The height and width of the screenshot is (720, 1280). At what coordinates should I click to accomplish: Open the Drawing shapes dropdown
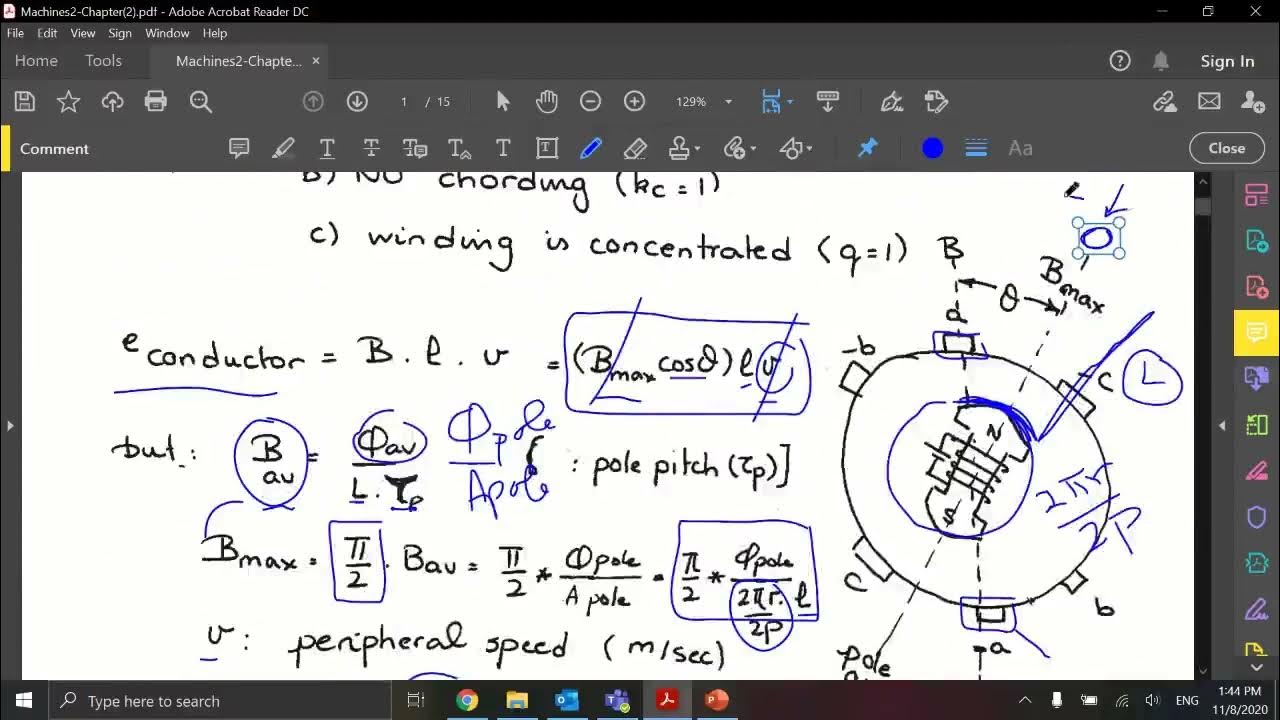tap(796, 148)
